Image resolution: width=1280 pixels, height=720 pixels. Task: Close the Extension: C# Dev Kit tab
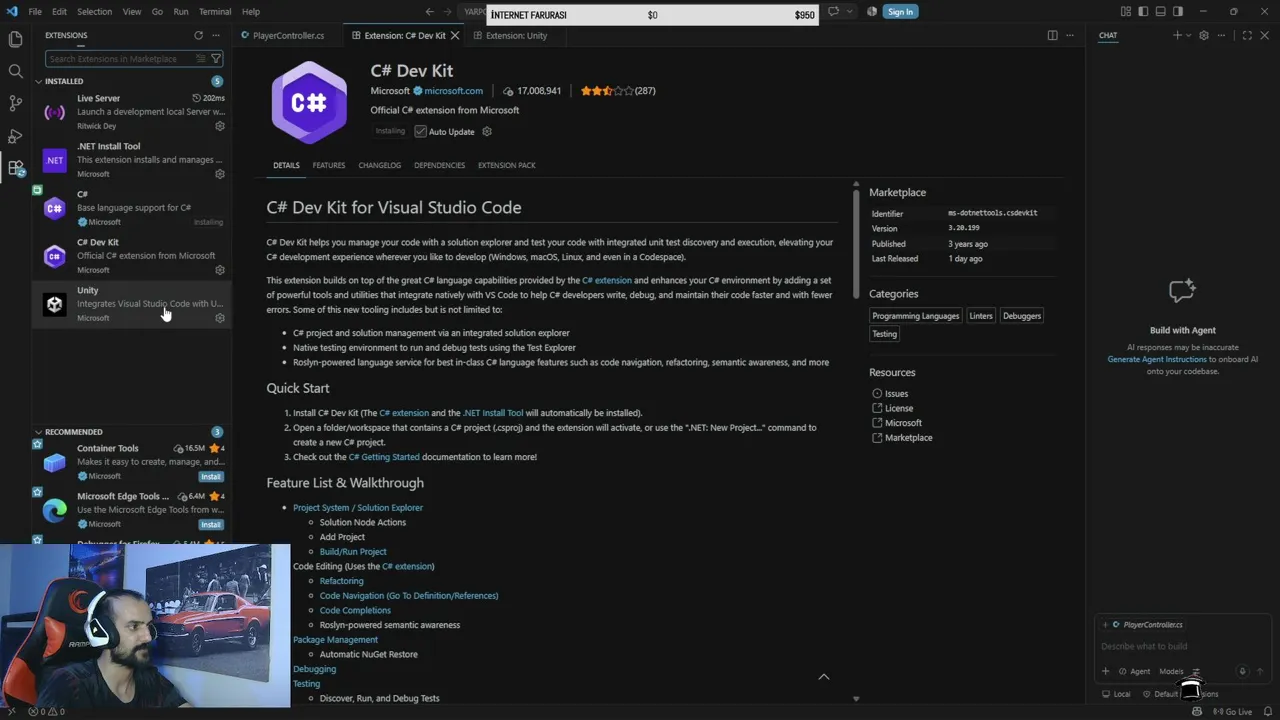point(455,35)
